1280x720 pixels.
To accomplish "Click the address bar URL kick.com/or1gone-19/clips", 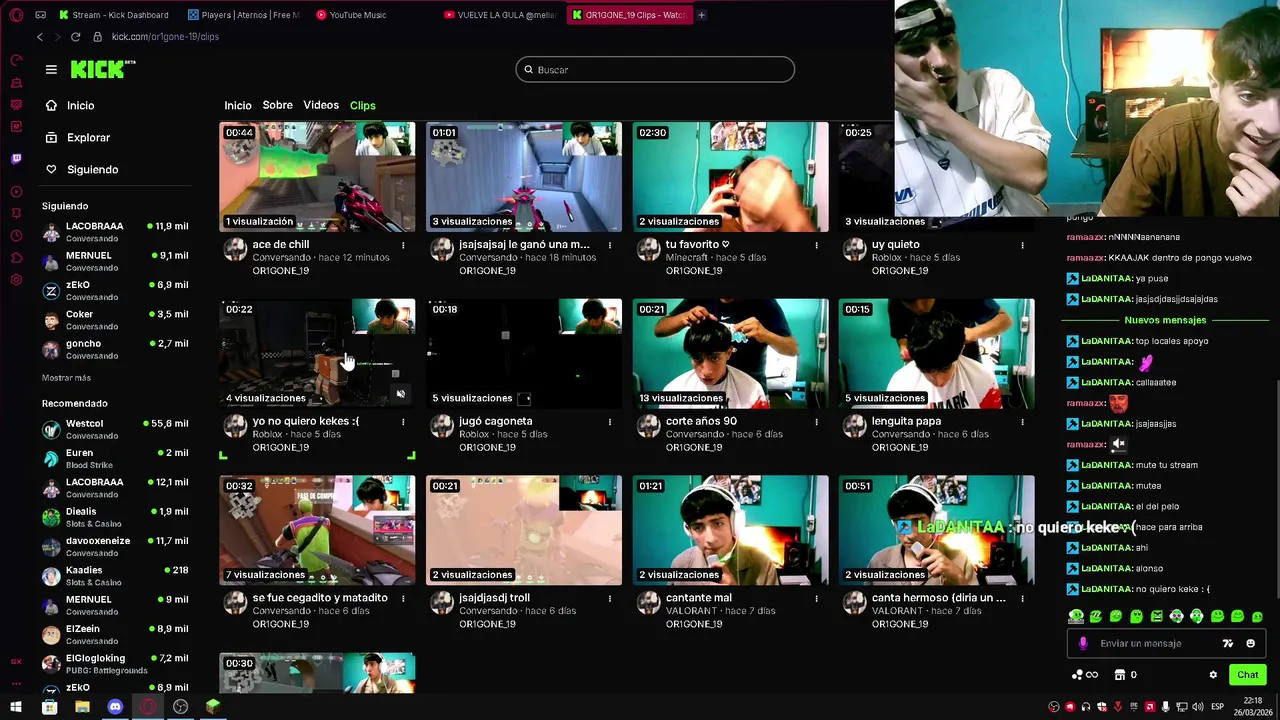I will point(165,37).
